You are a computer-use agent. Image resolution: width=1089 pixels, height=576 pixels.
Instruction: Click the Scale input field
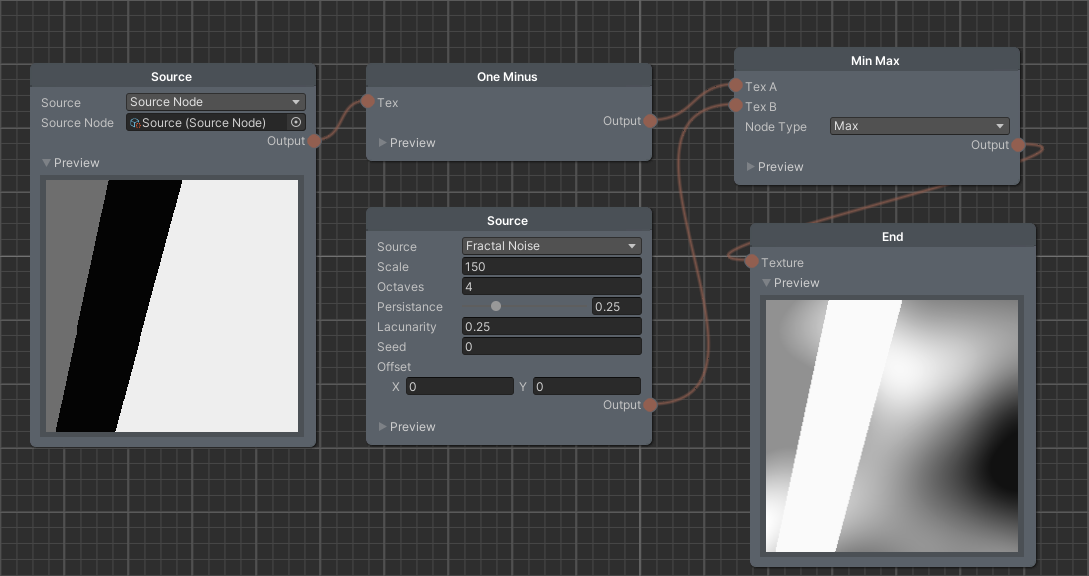[551, 267]
